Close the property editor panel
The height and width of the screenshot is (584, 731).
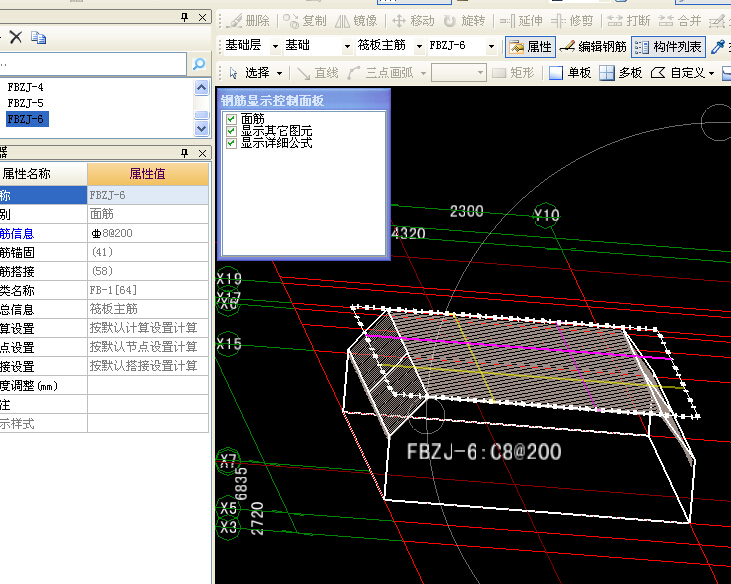click(x=202, y=153)
